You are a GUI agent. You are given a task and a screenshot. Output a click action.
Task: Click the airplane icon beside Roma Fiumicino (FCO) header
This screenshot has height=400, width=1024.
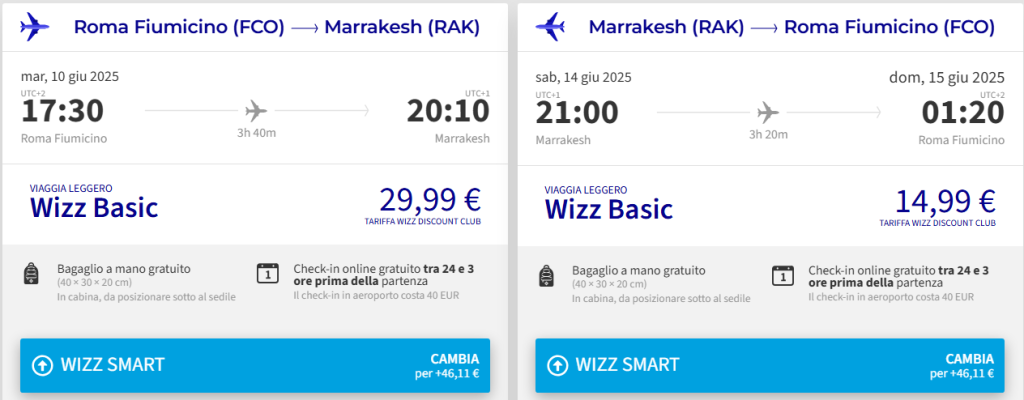click(x=35, y=27)
